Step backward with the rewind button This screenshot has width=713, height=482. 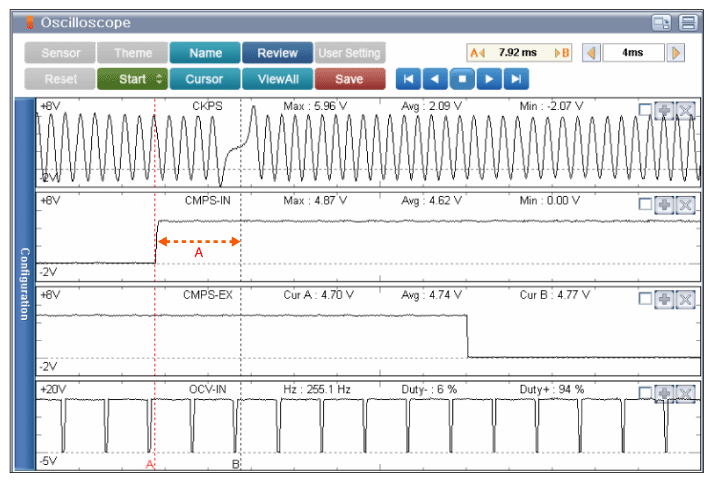435,79
